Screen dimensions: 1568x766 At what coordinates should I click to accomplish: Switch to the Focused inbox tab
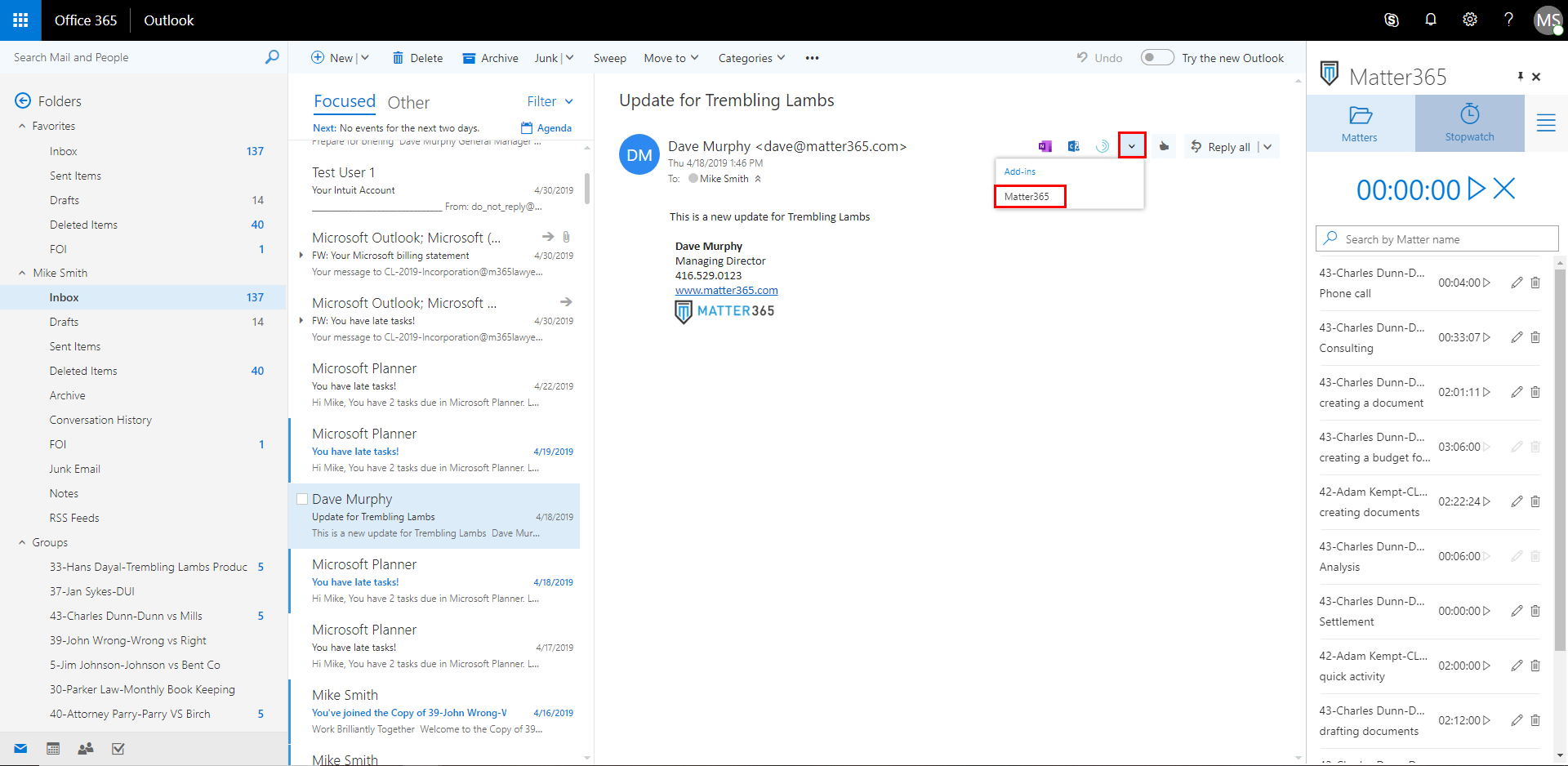point(345,101)
